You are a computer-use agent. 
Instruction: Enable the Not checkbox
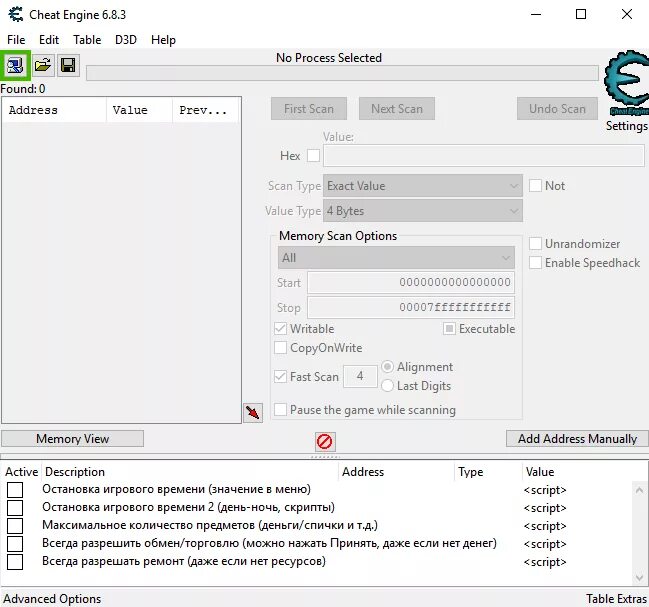535,185
